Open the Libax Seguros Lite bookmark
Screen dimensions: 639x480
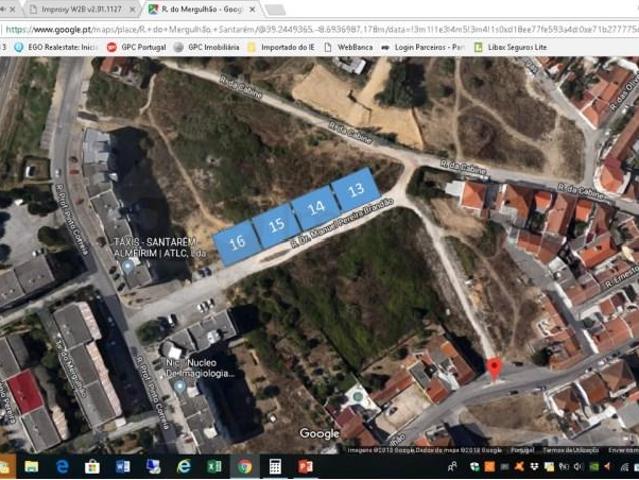(x=510, y=47)
